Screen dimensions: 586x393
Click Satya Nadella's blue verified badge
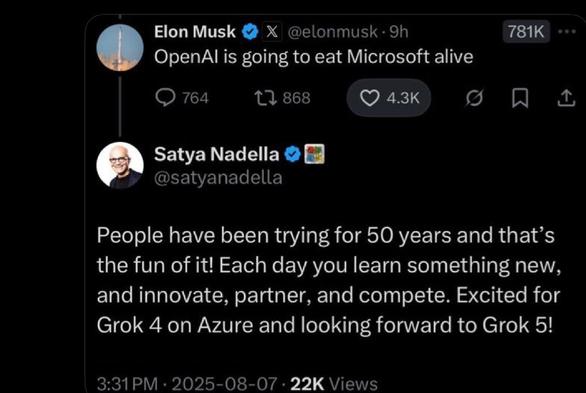coord(293,154)
